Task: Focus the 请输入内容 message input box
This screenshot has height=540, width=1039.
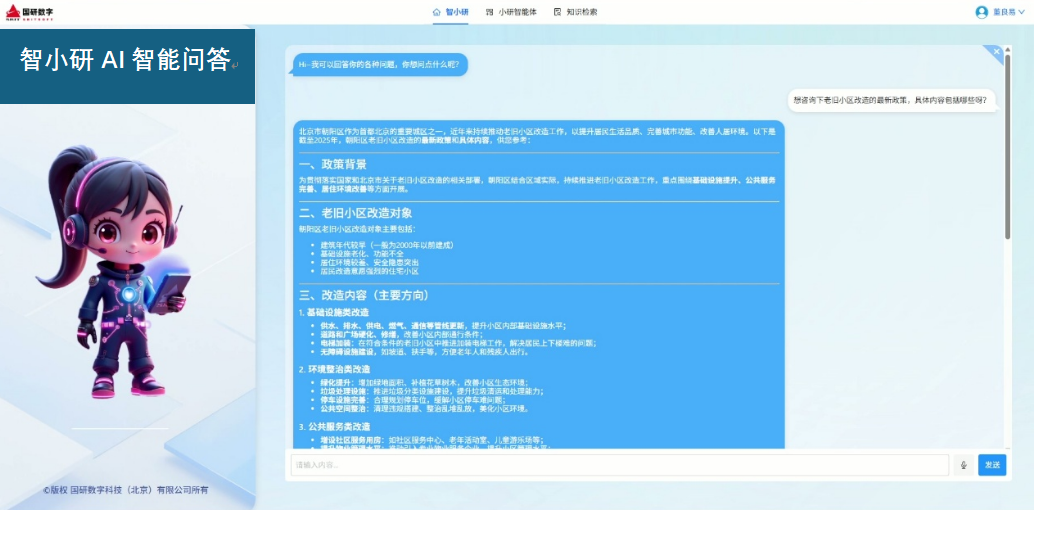Action: (x=620, y=465)
